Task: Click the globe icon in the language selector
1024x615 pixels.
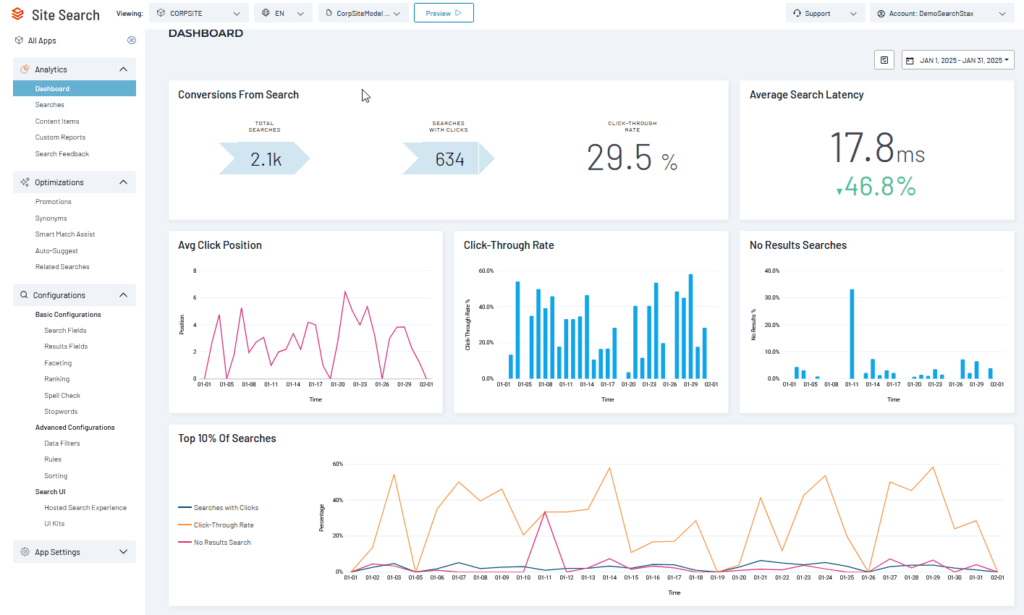Action: (x=265, y=14)
